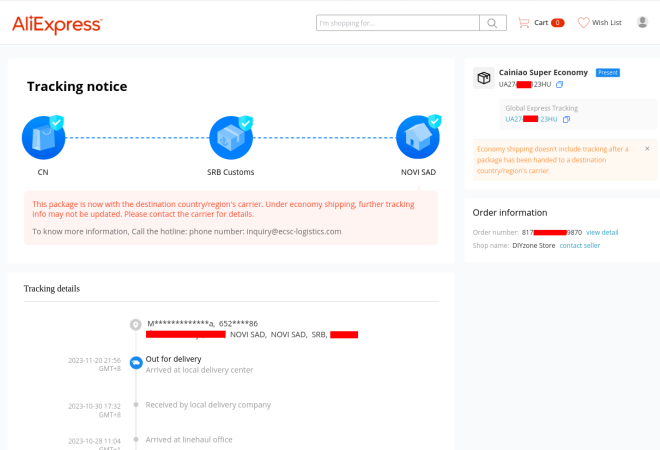Open the user account avatar

(x=642, y=22)
